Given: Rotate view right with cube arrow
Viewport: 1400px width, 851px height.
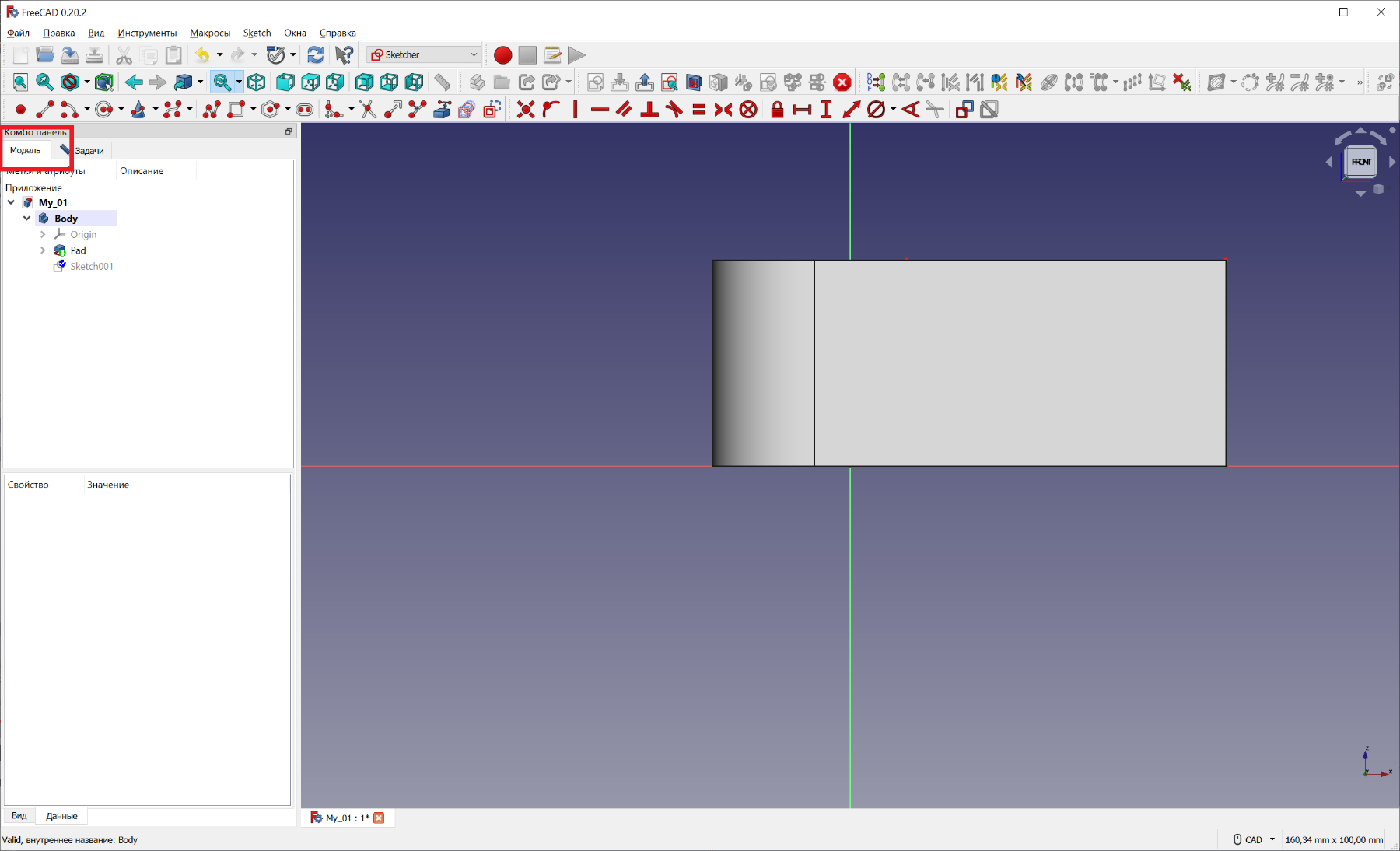Looking at the screenshot, I should point(1392,162).
